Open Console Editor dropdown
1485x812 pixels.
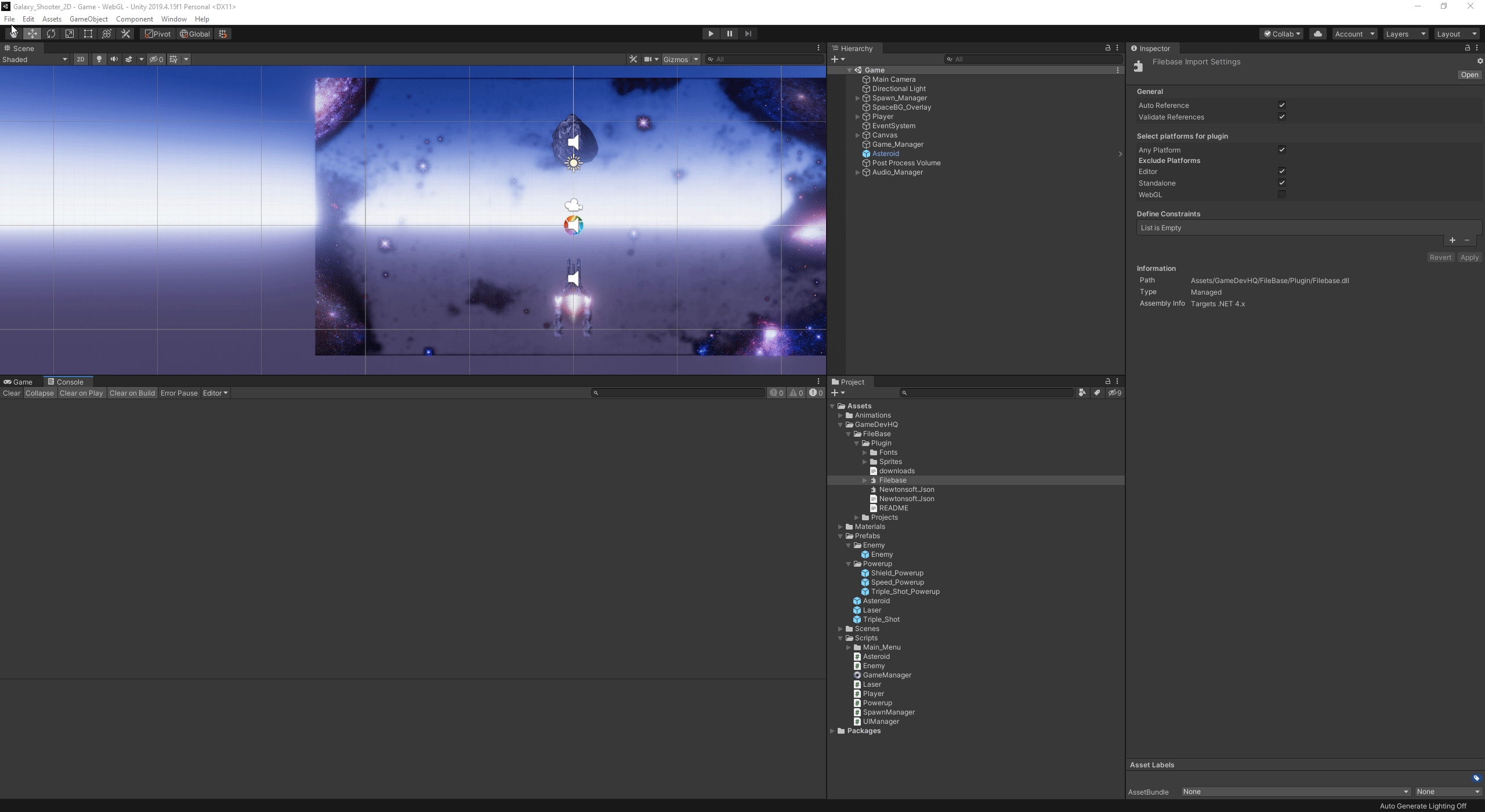point(215,393)
